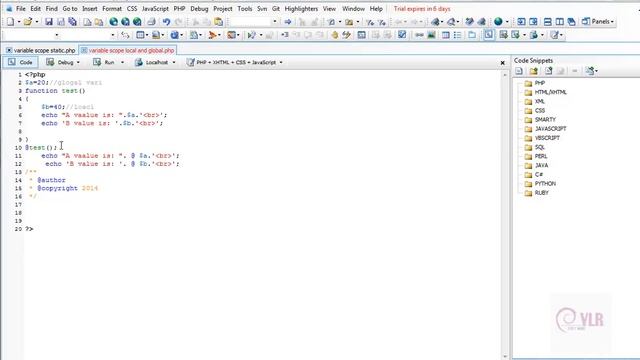Open the Highlighters menu
The height and width of the screenshot is (360, 640).
click(x=301, y=9)
